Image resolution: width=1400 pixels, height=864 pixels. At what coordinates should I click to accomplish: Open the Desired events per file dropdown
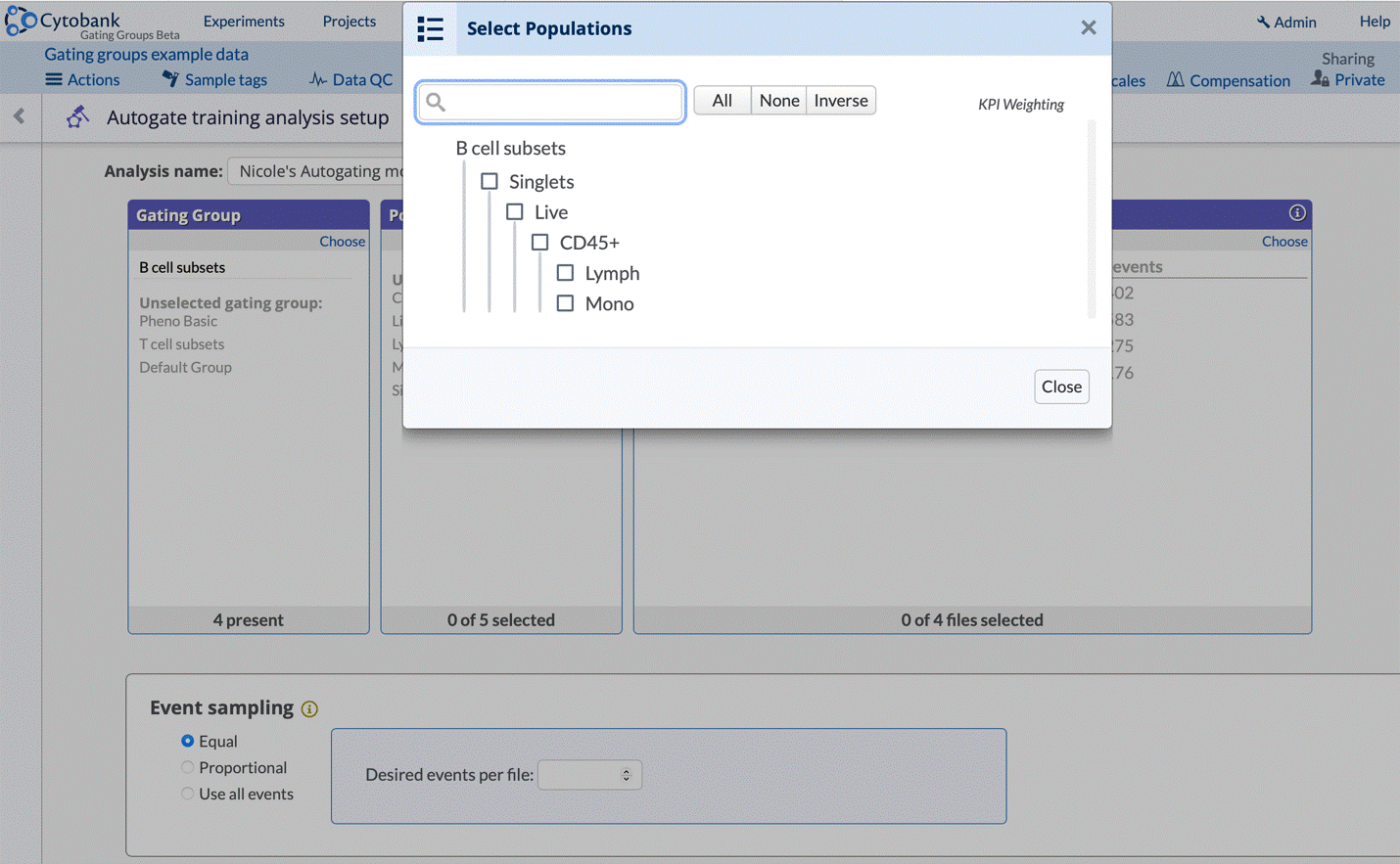(589, 775)
